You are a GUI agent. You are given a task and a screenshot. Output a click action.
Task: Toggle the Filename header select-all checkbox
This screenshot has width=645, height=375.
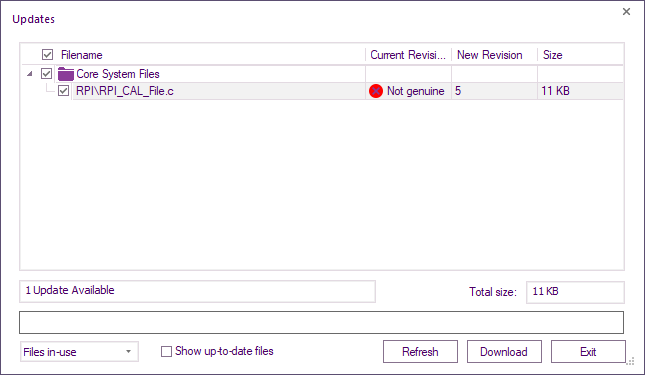(x=47, y=55)
